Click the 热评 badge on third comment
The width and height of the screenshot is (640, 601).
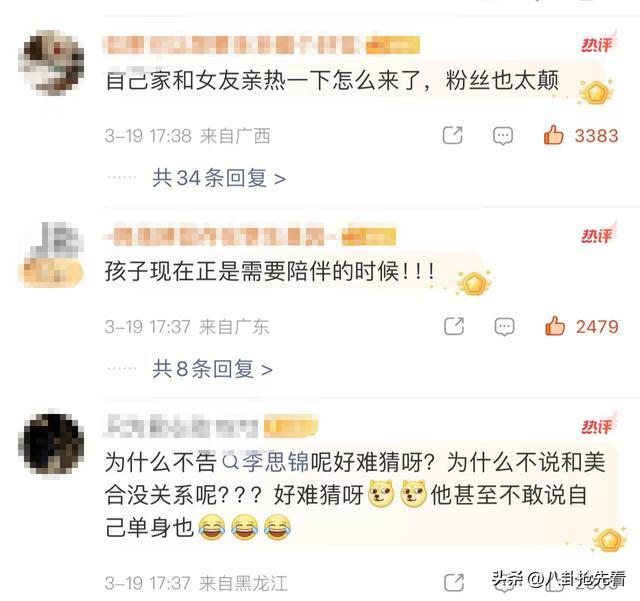(598, 425)
